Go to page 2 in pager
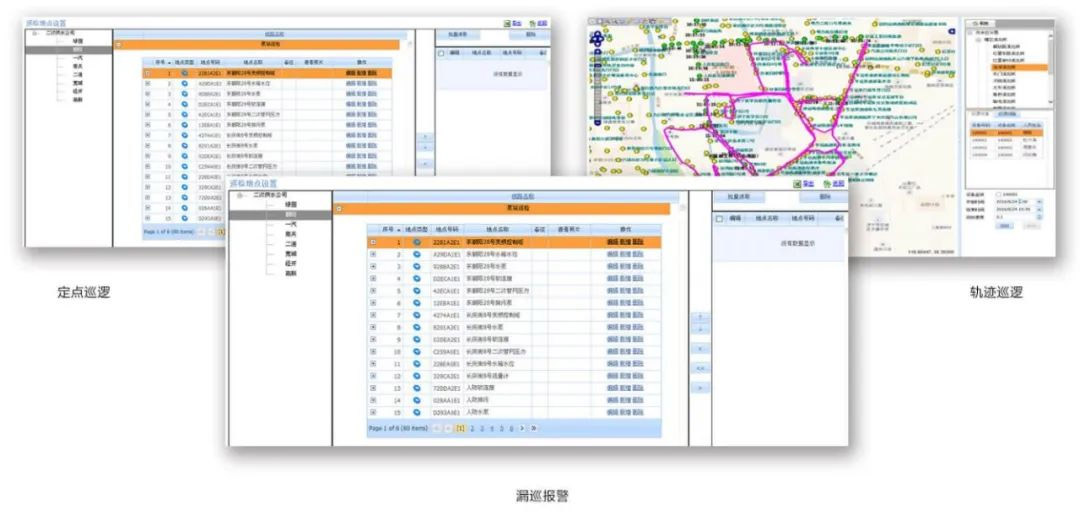The height and width of the screenshot is (516, 1080). pos(472,428)
